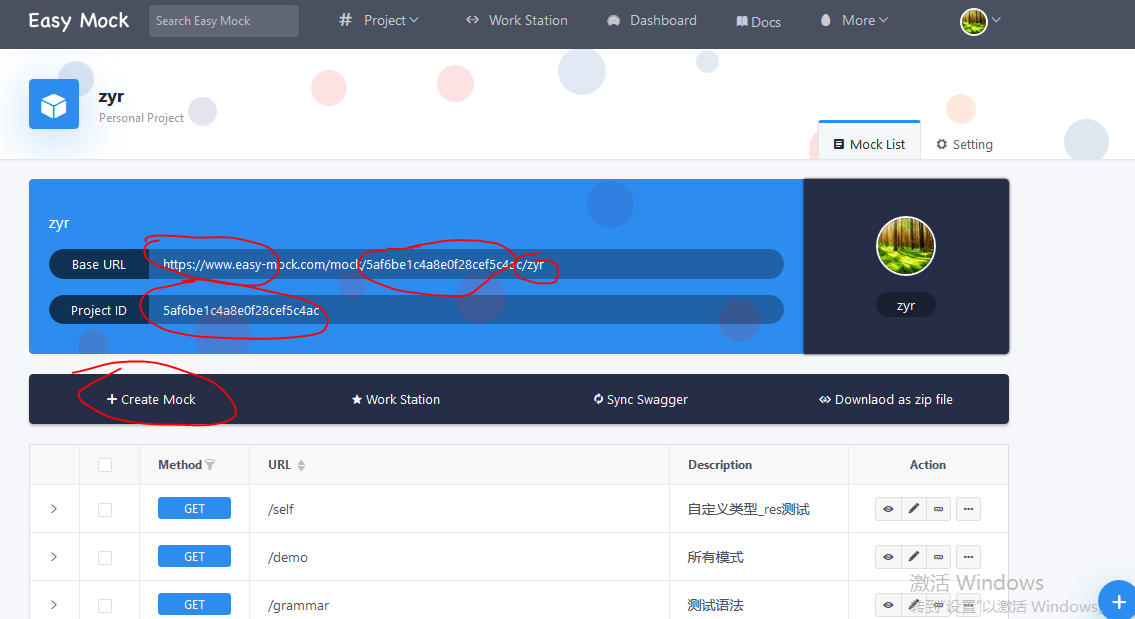The width and height of the screenshot is (1135, 619).
Task: Copy the mock link for /self
Action: coord(938,508)
